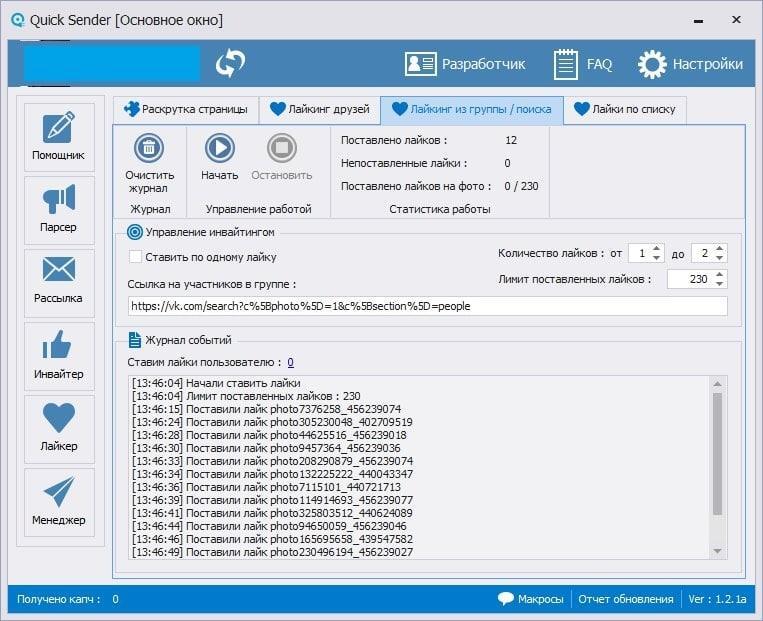Click the disabled Остановить stop button
Screen dimensions: 763x621
282,157
